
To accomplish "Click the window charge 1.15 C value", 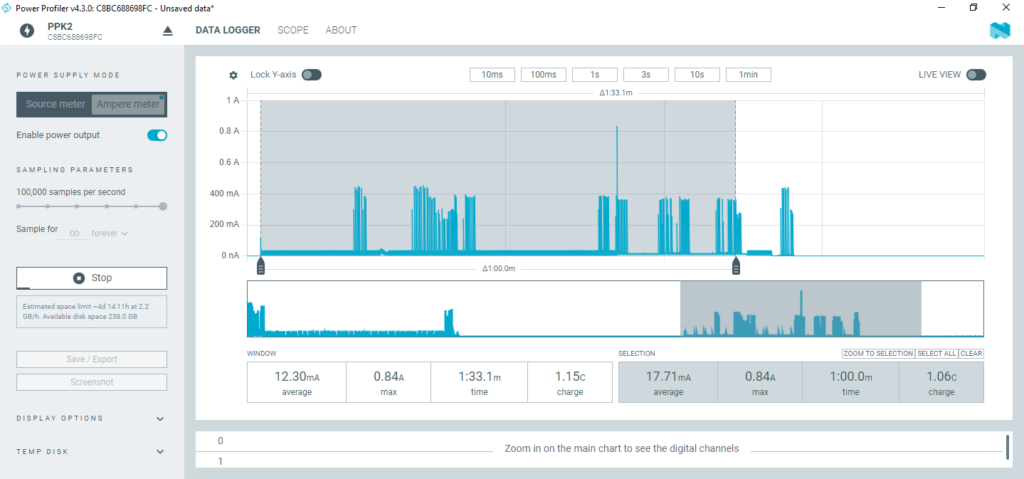I will tap(570, 376).
